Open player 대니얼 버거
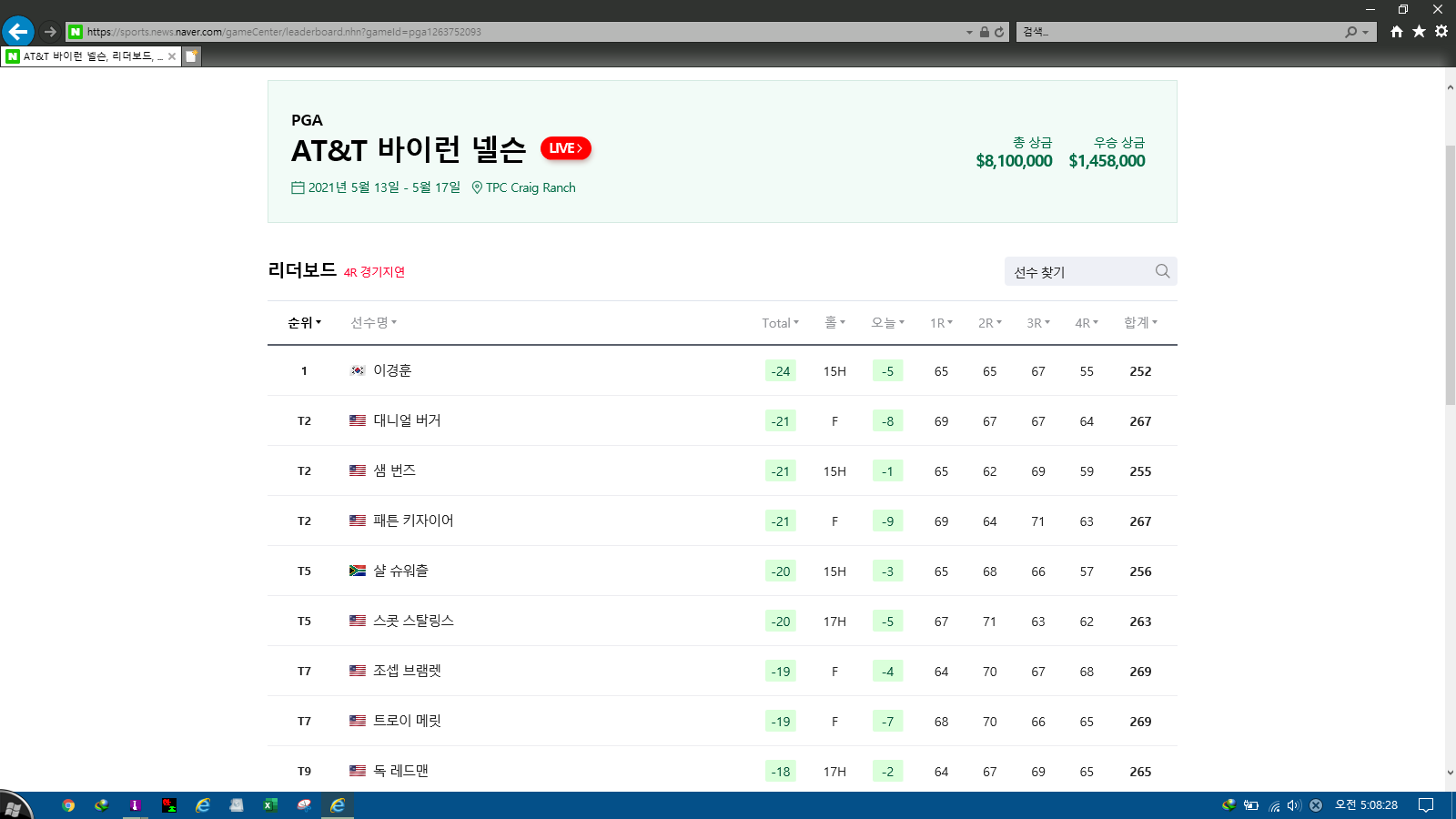The height and width of the screenshot is (819, 1456). click(x=407, y=420)
